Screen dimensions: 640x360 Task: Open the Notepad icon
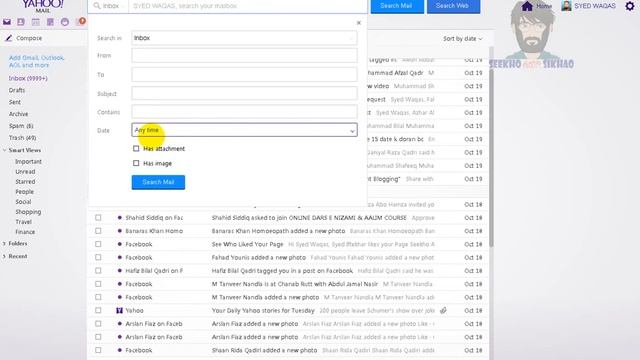pyautogui.click(x=50, y=22)
